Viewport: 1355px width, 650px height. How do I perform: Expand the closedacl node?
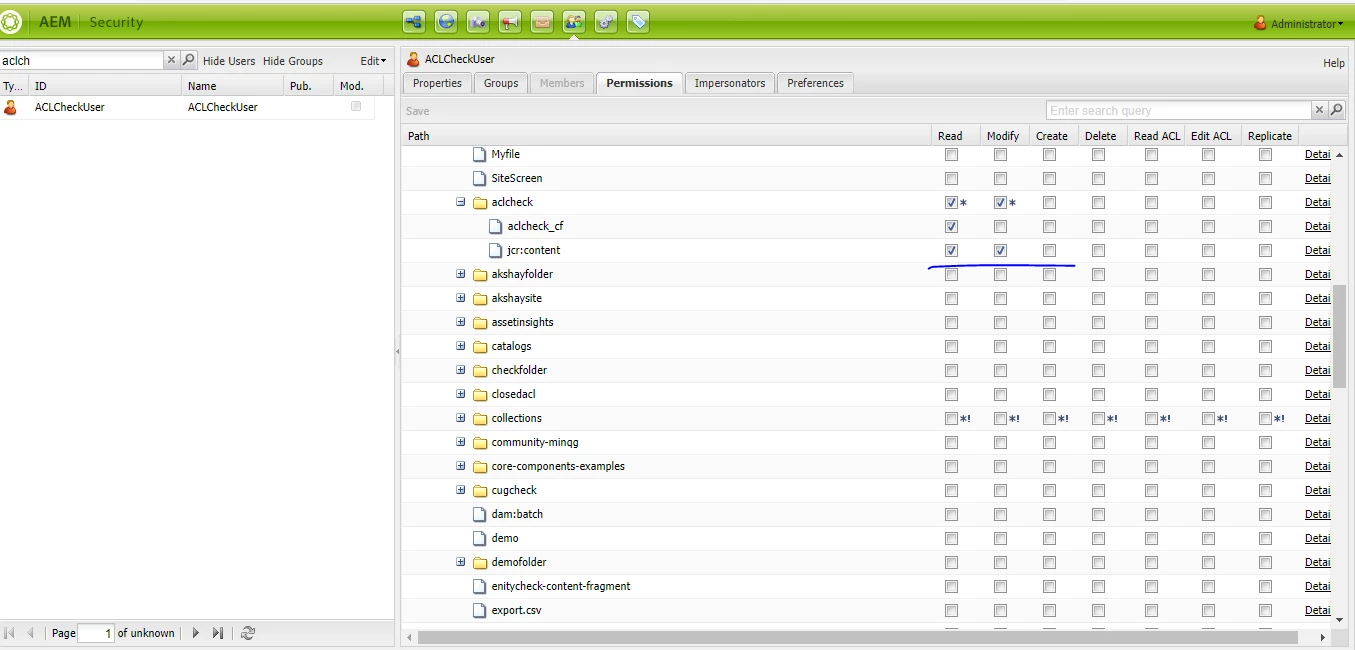tap(461, 394)
